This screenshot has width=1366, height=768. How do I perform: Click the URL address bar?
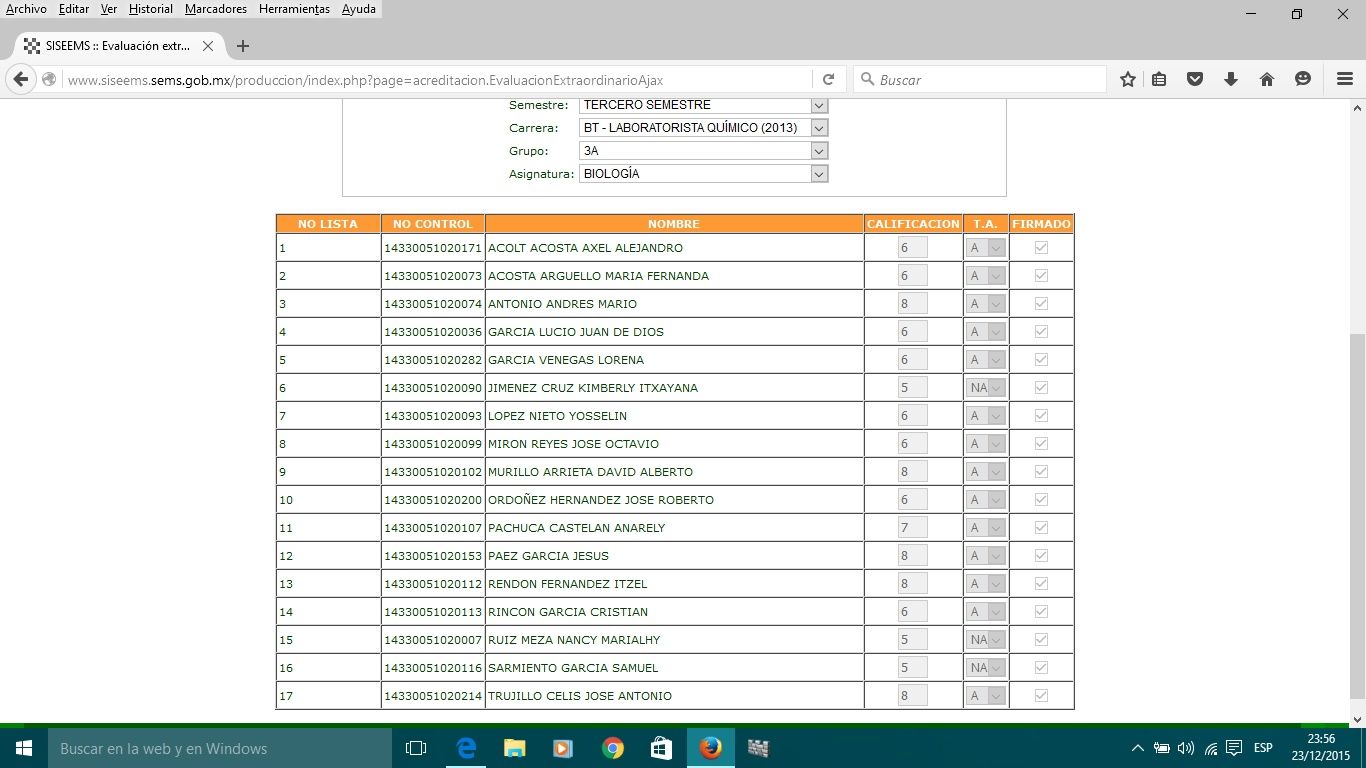[x=437, y=79]
